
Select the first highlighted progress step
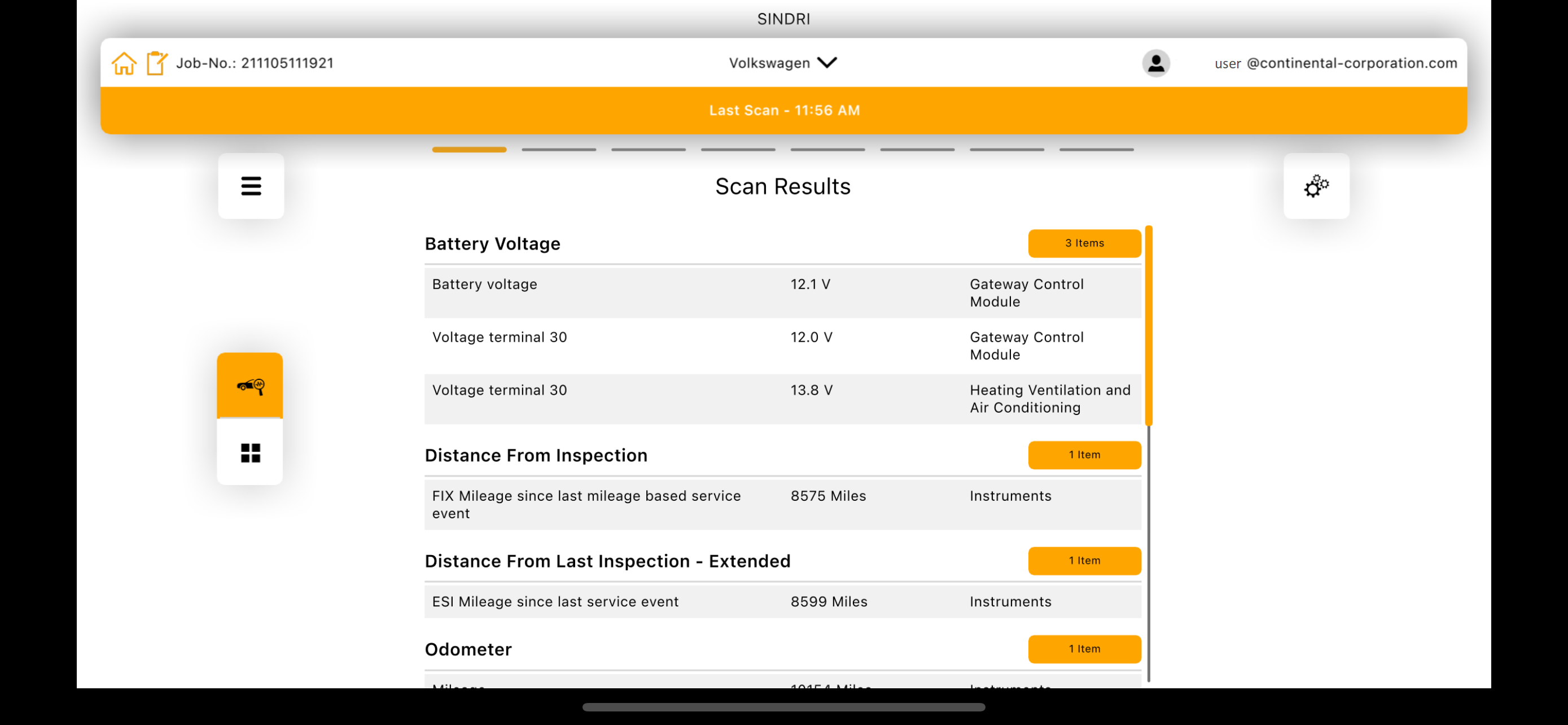(x=469, y=149)
